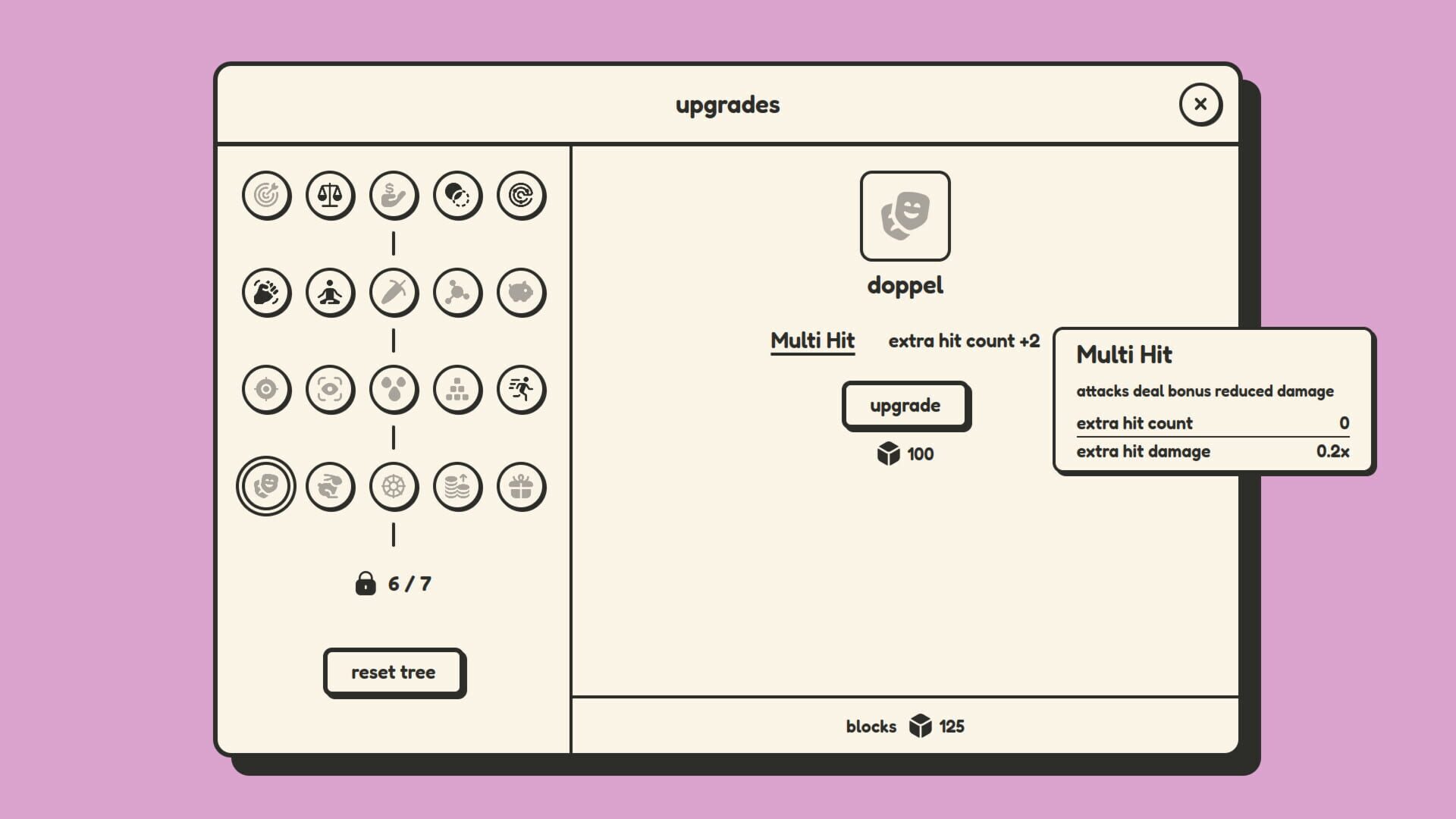The width and height of the screenshot is (1456, 819).
Task: Select the doppel theater masks icon
Action: pyautogui.click(x=266, y=486)
